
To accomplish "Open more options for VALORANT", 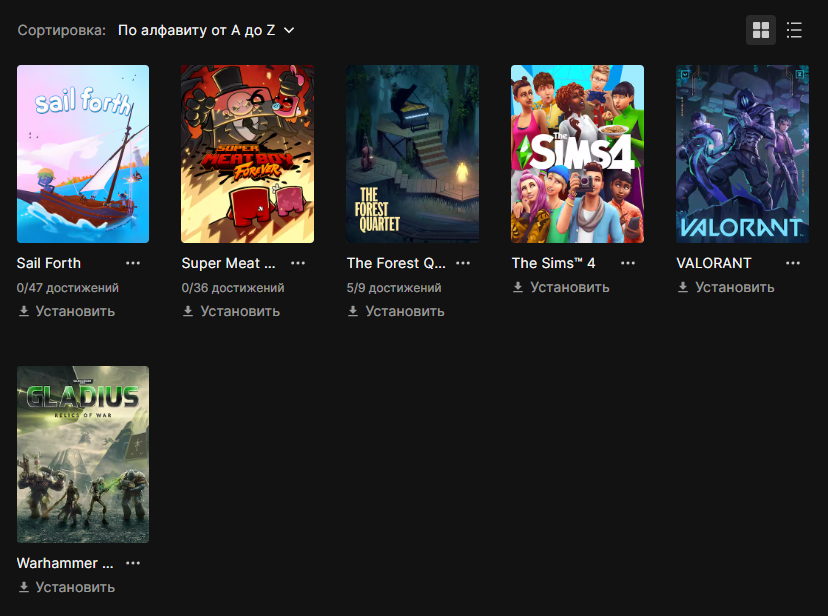I will pyautogui.click(x=793, y=263).
